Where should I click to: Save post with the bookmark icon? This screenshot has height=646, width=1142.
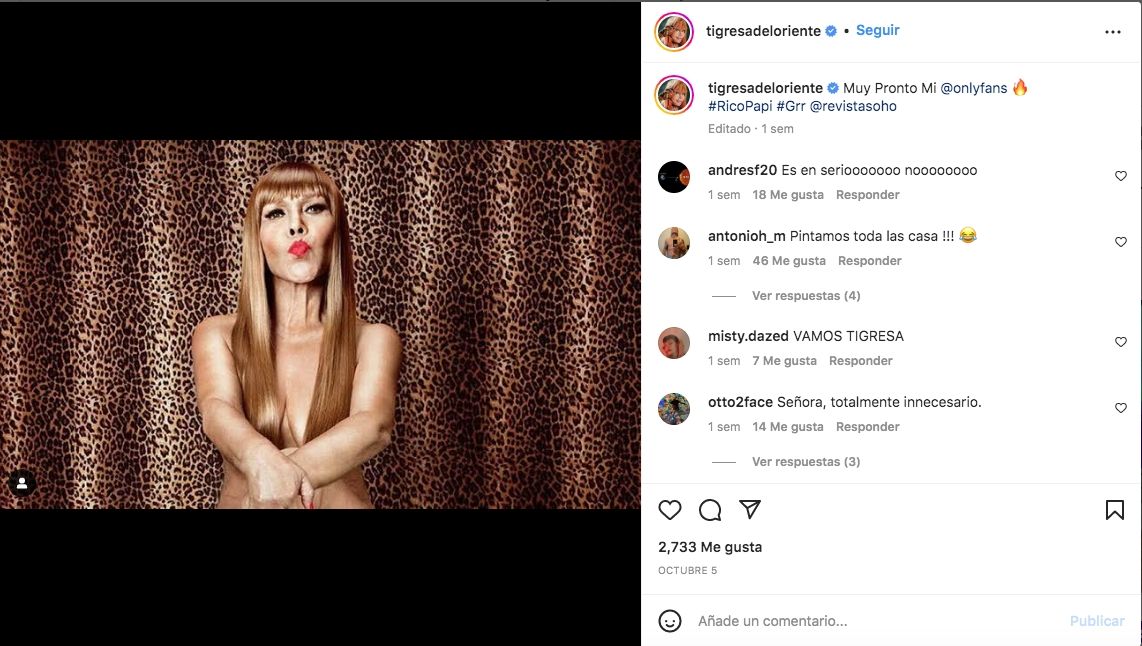1114,510
